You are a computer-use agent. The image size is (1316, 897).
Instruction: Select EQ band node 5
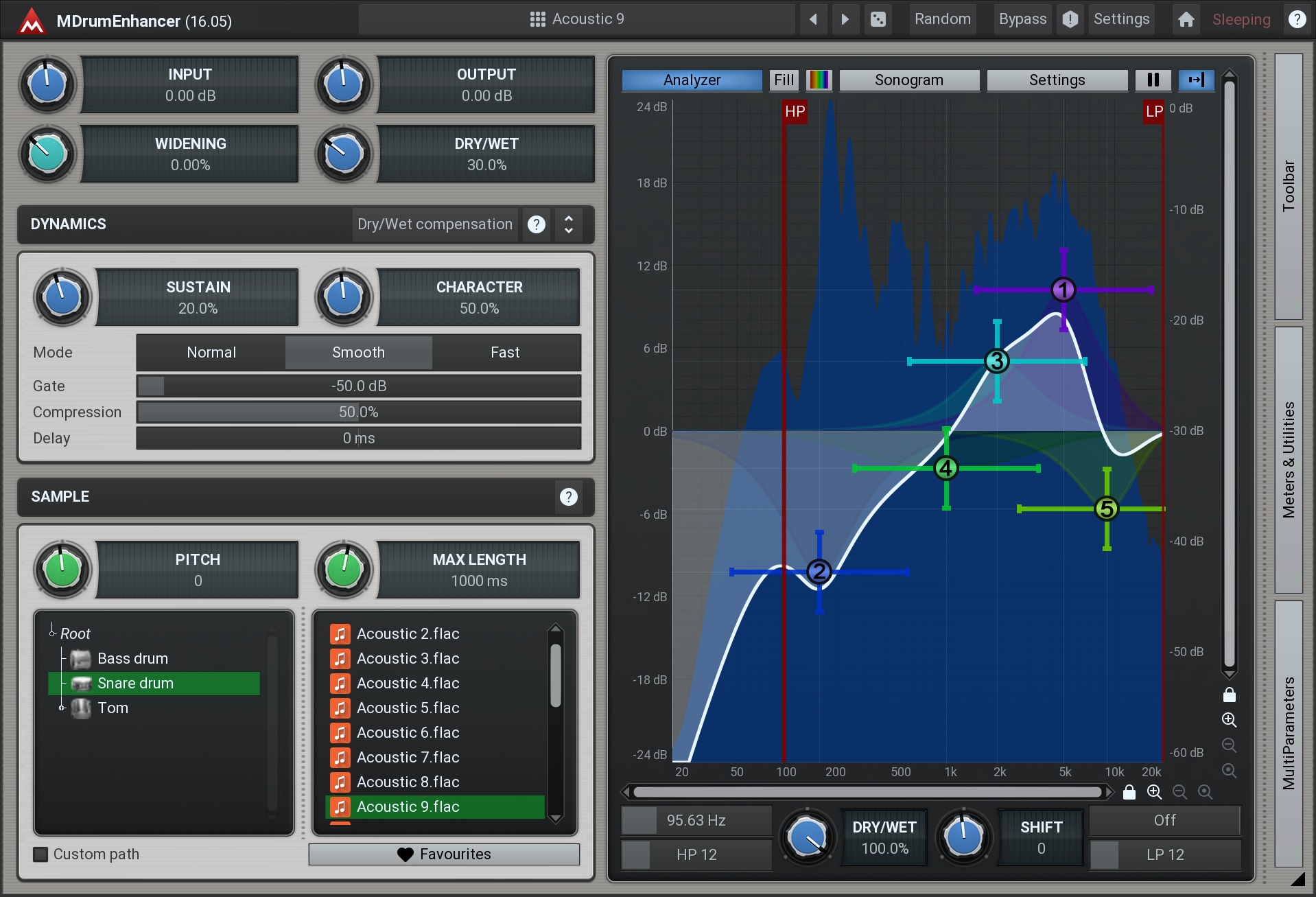click(x=1106, y=509)
